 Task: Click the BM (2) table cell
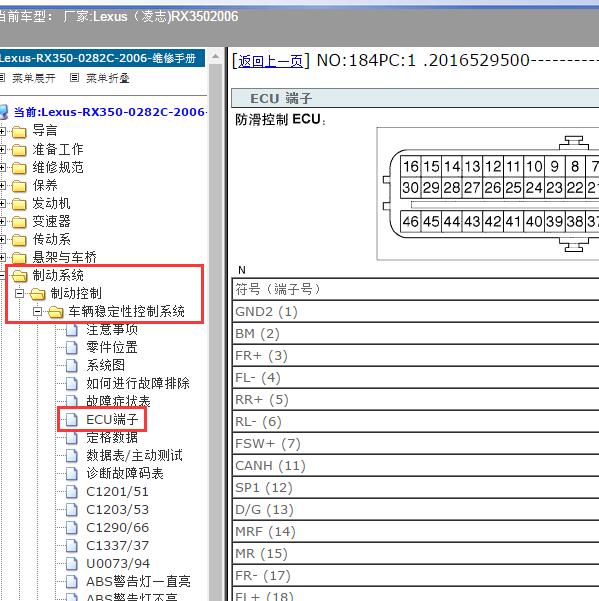click(x=416, y=333)
